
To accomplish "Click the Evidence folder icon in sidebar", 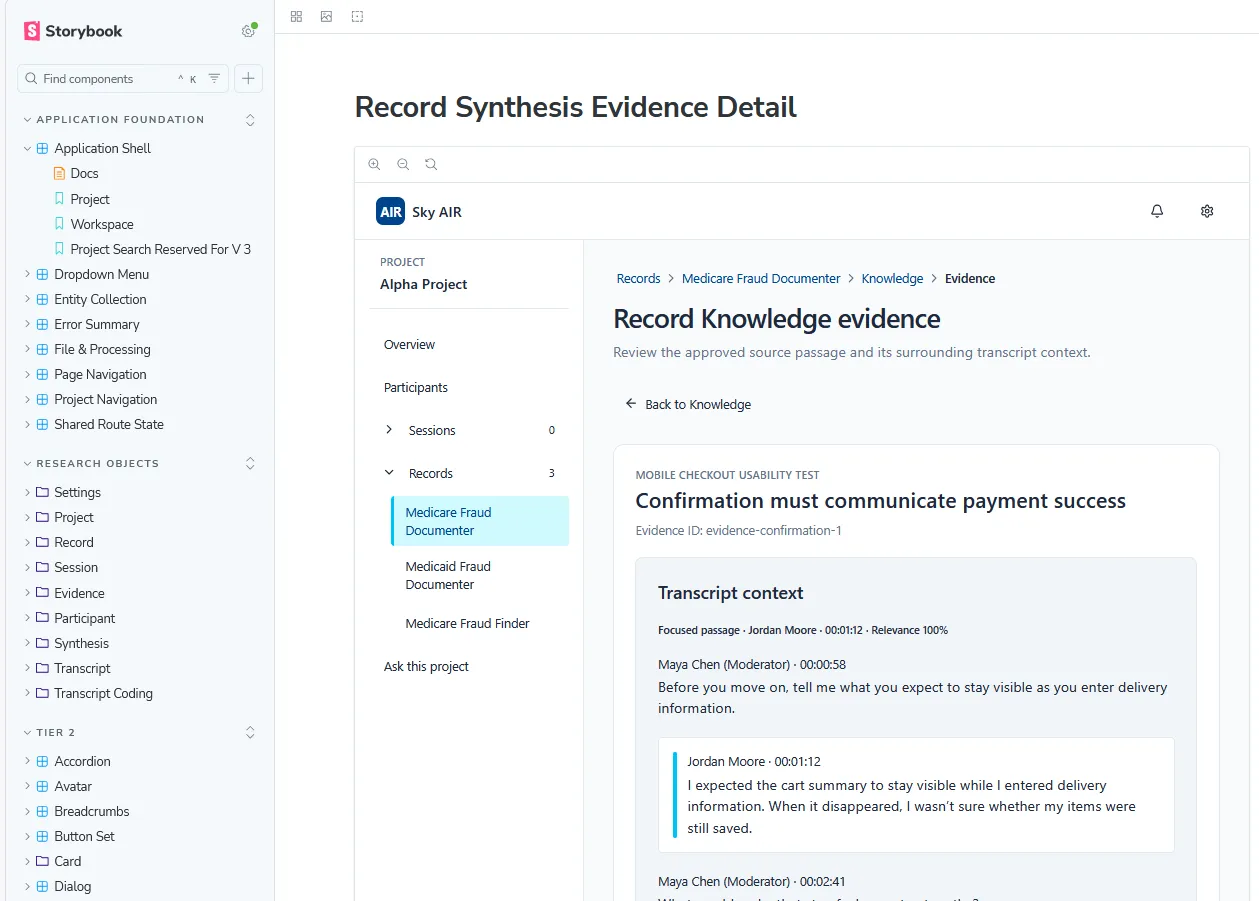I will [x=42, y=593].
